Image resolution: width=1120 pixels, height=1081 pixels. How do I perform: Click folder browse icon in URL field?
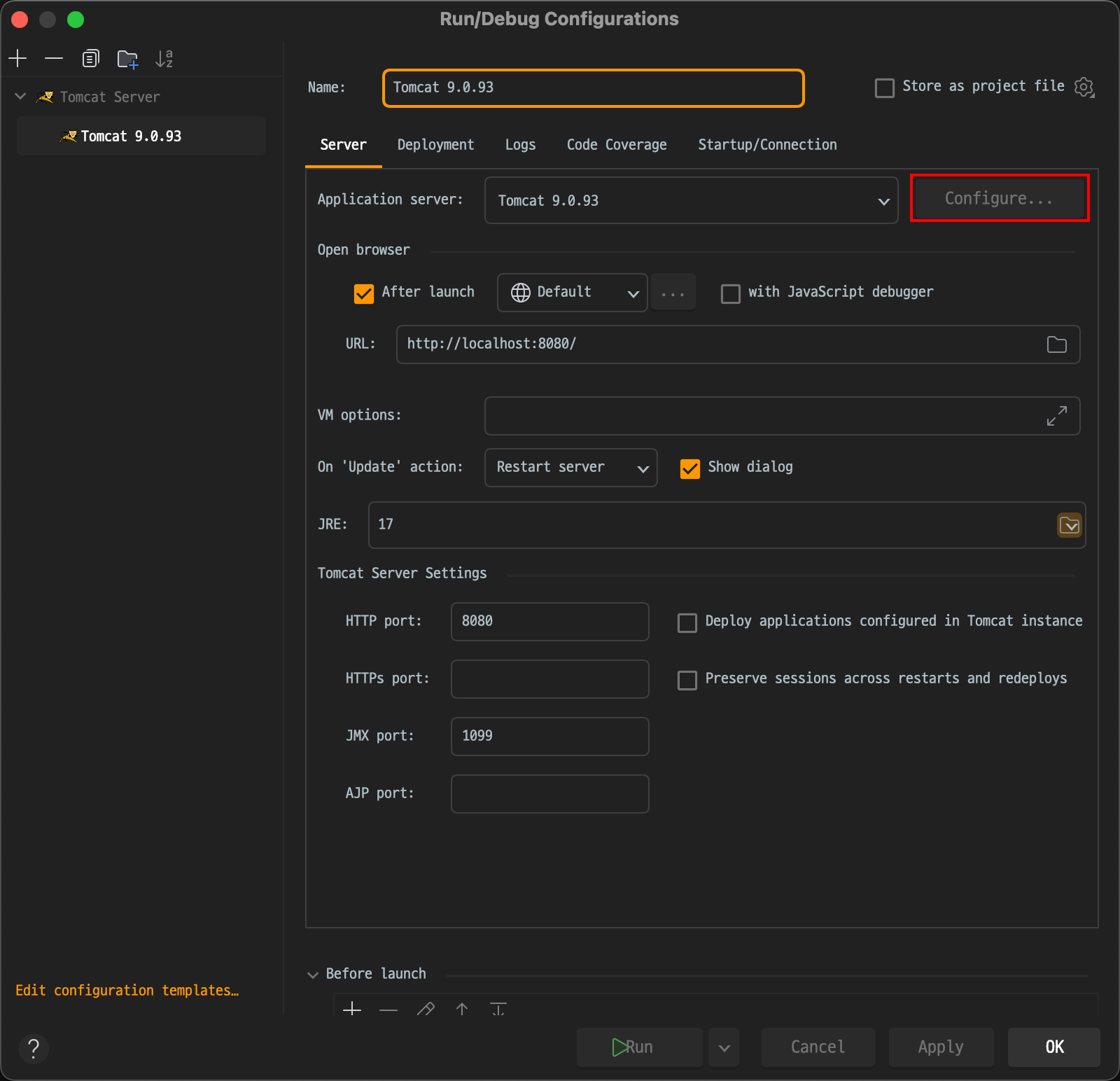point(1056,344)
